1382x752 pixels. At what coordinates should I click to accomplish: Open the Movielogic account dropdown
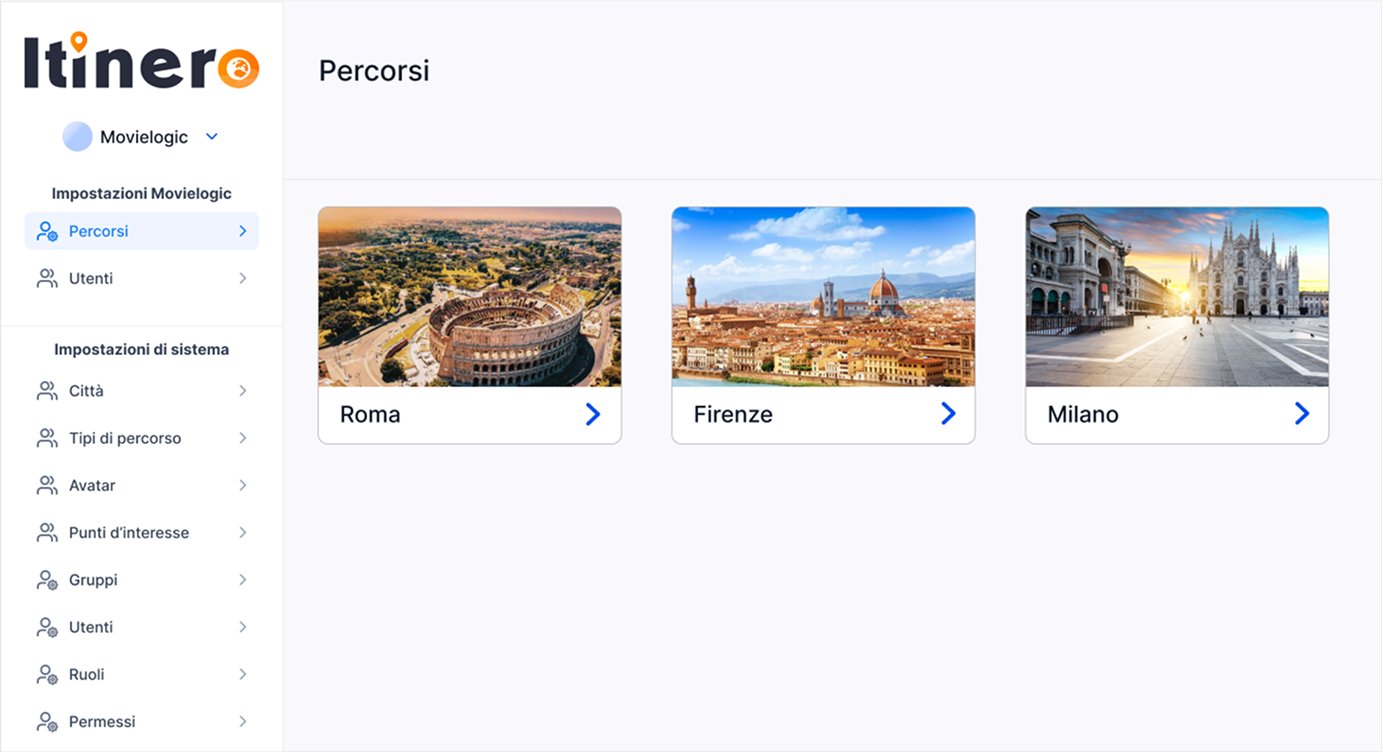click(x=210, y=136)
